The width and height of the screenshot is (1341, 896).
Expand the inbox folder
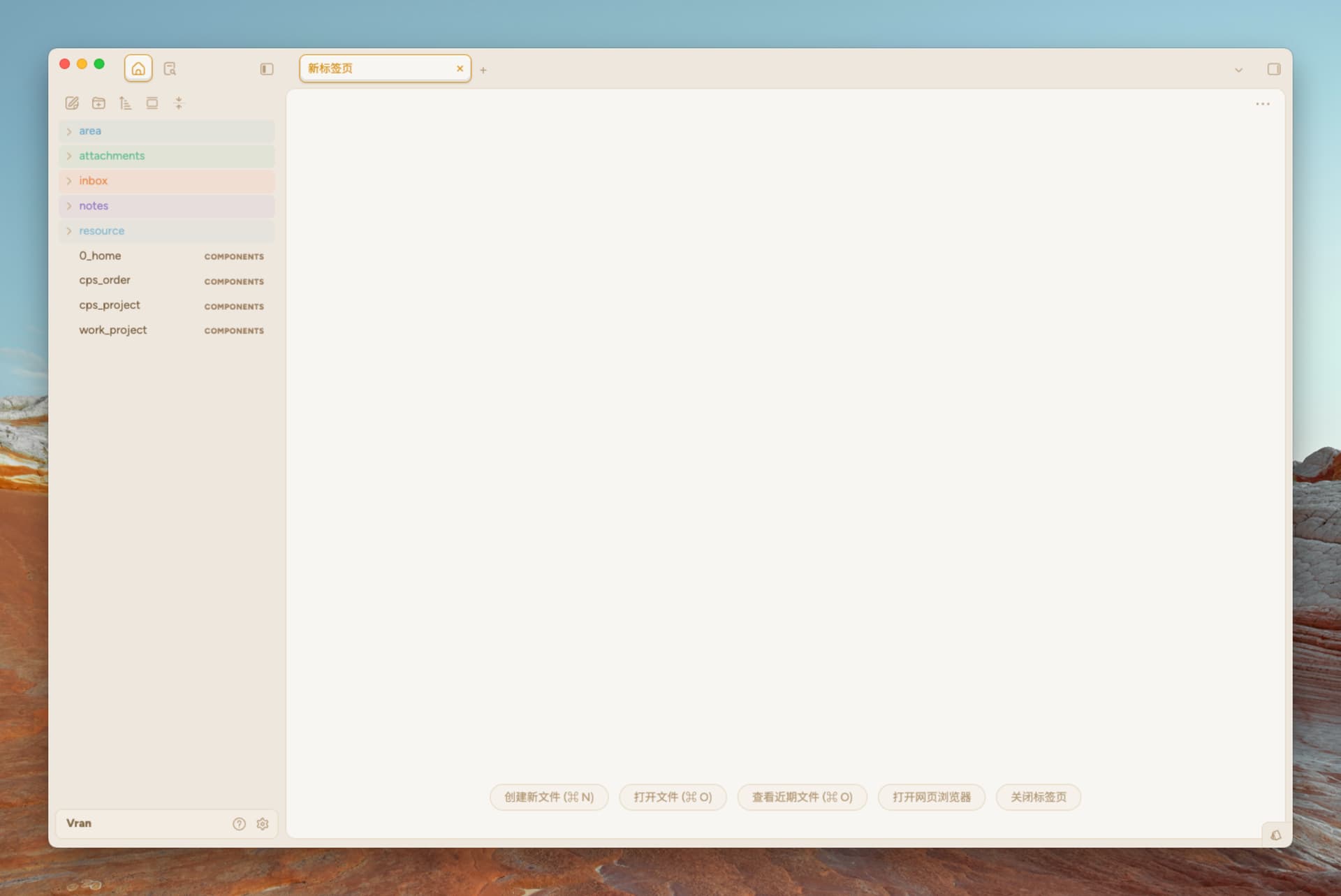tap(167, 181)
